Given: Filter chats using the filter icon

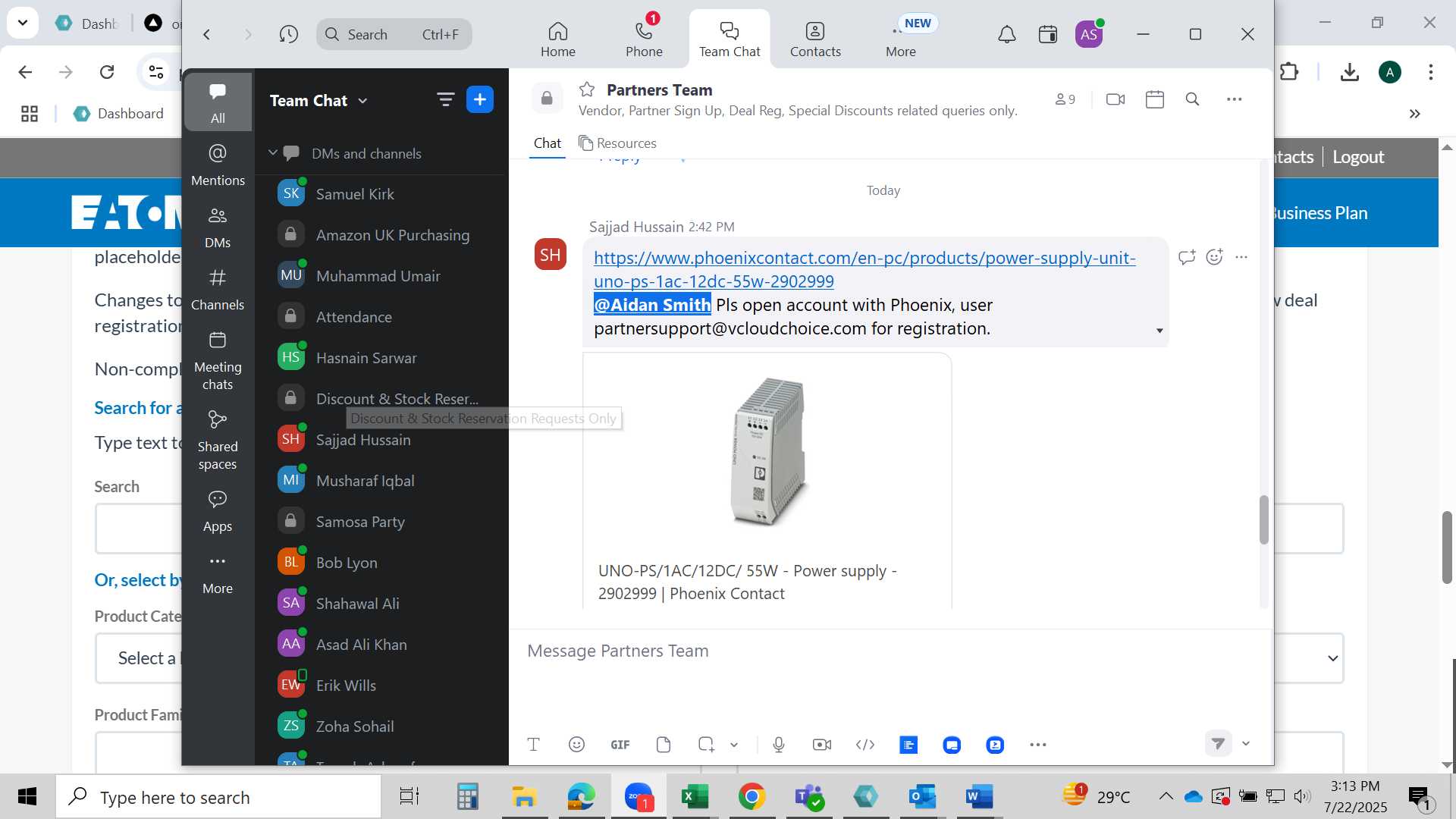Looking at the screenshot, I should point(445,99).
